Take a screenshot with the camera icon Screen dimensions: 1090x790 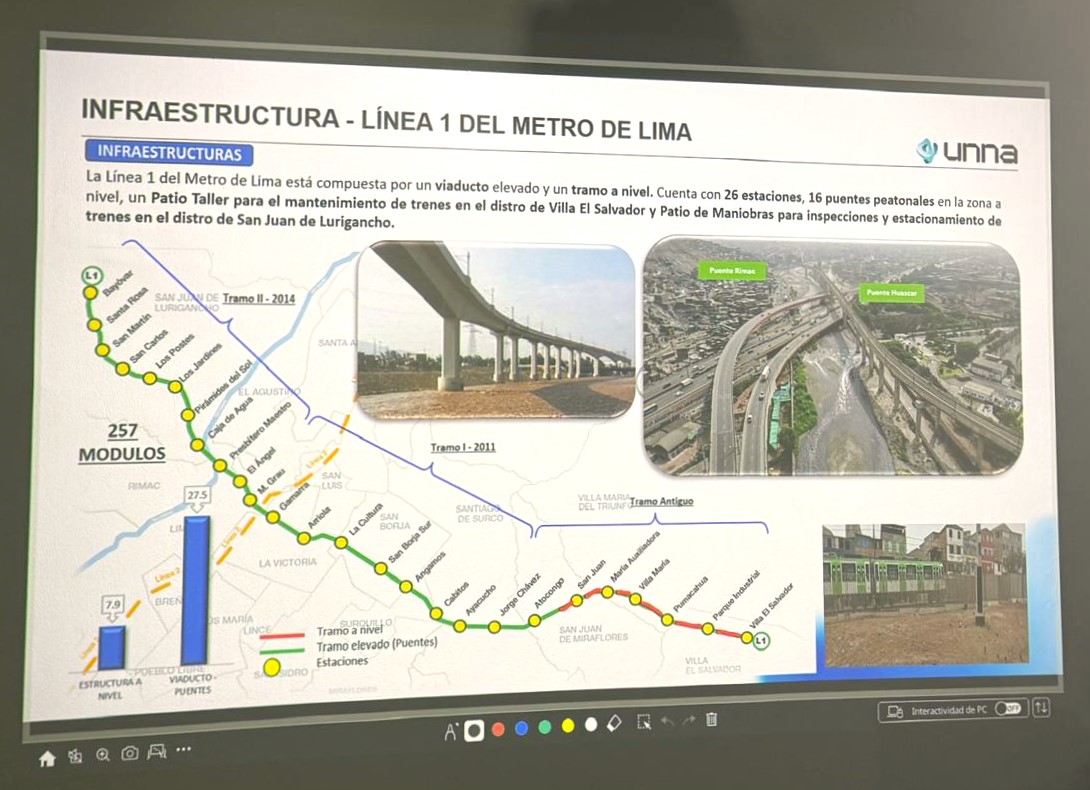point(130,754)
